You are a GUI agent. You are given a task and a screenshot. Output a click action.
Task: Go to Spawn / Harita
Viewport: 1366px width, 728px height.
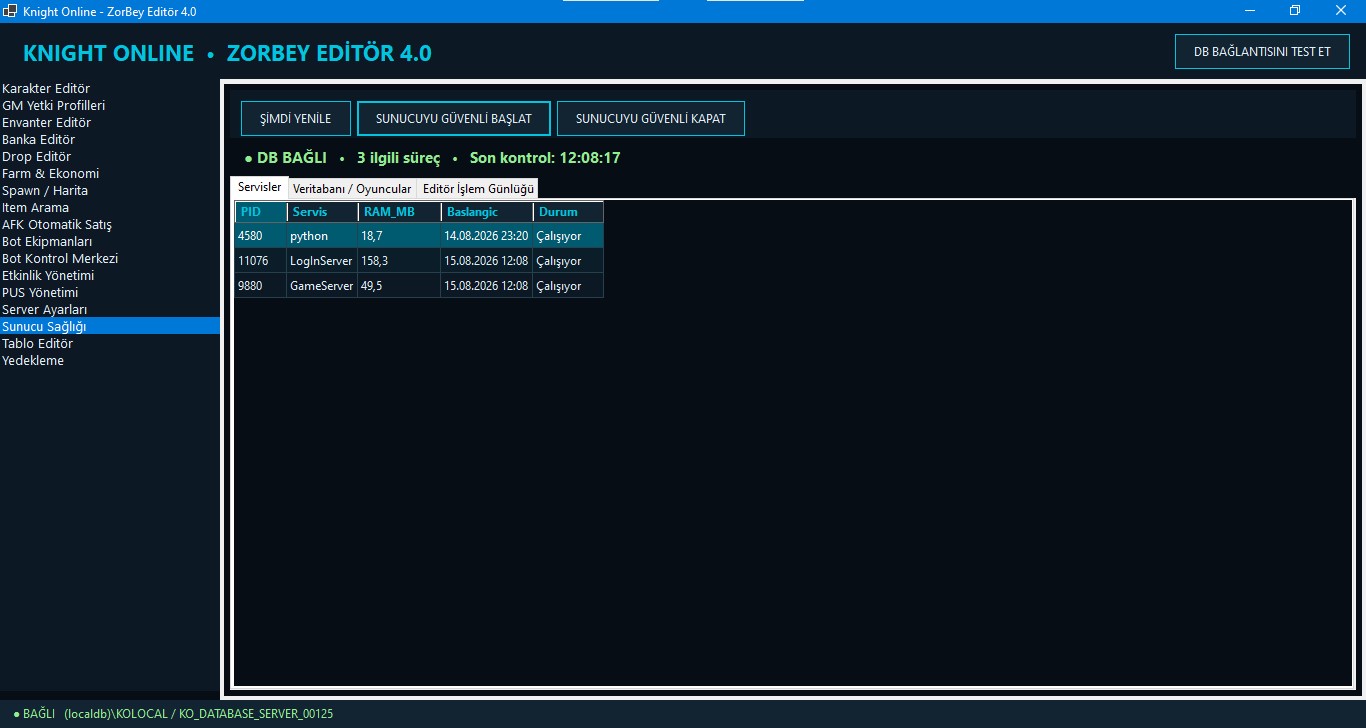[110, 190]
